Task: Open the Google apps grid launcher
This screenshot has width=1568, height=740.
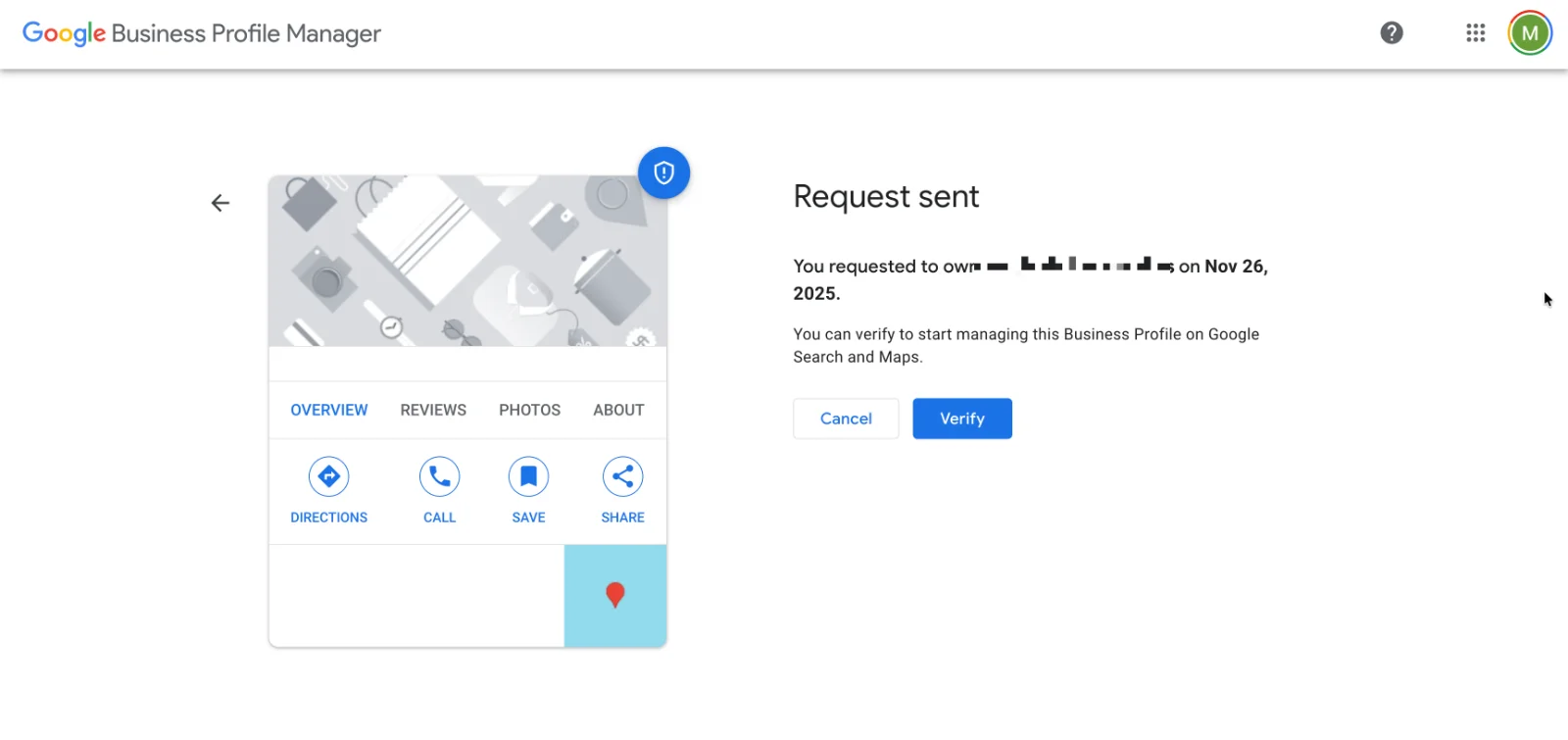Action: pyautogui.click(x=1475, y=33)
